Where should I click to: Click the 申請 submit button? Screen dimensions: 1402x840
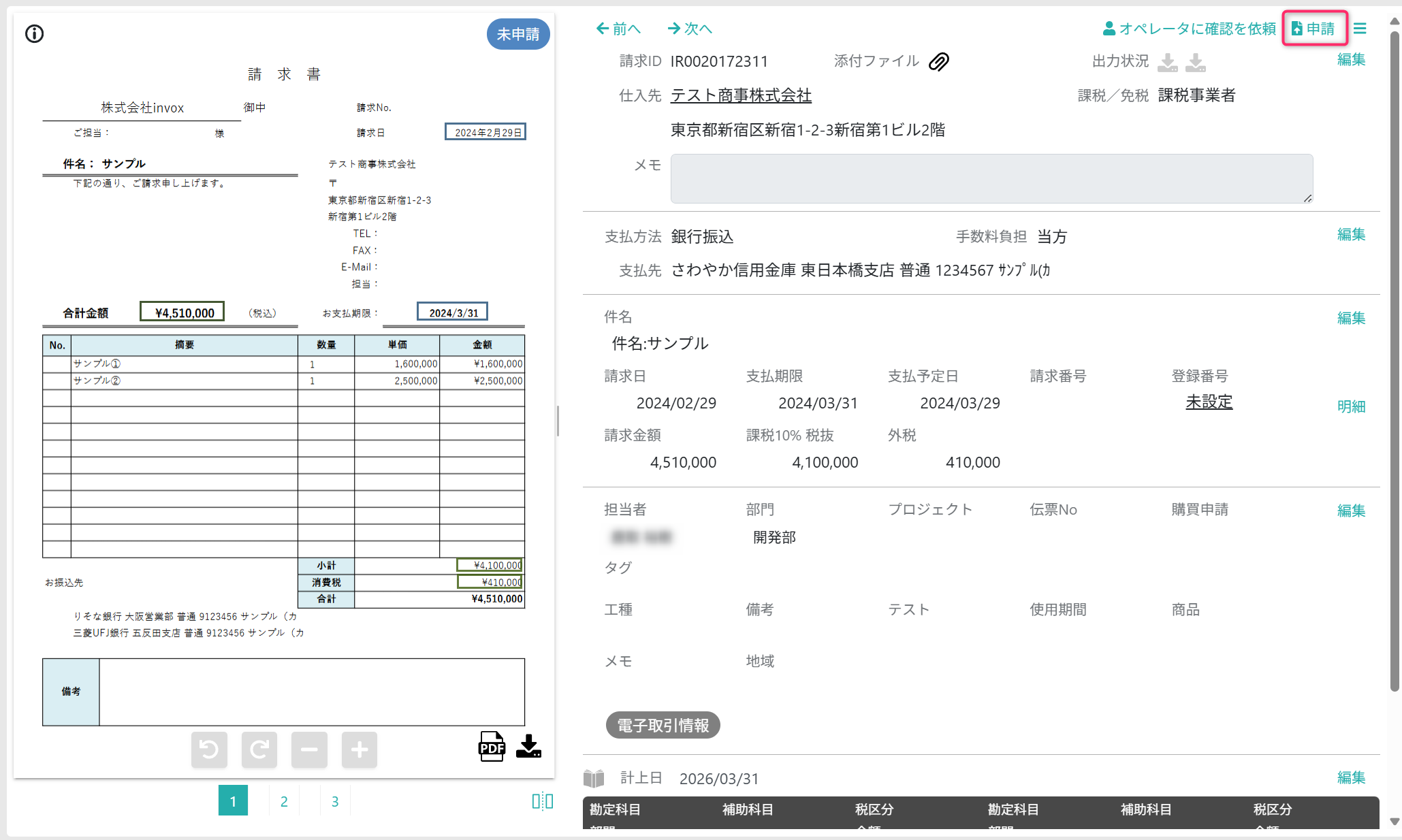click(x=1313, y=29)
